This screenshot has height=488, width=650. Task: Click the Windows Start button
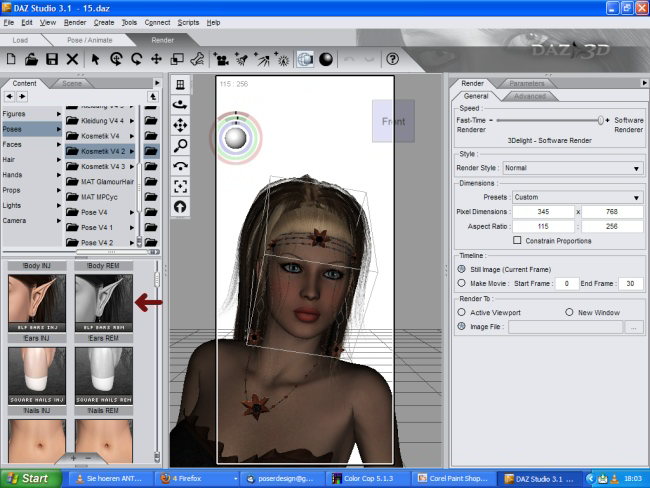tap(31, 478)
